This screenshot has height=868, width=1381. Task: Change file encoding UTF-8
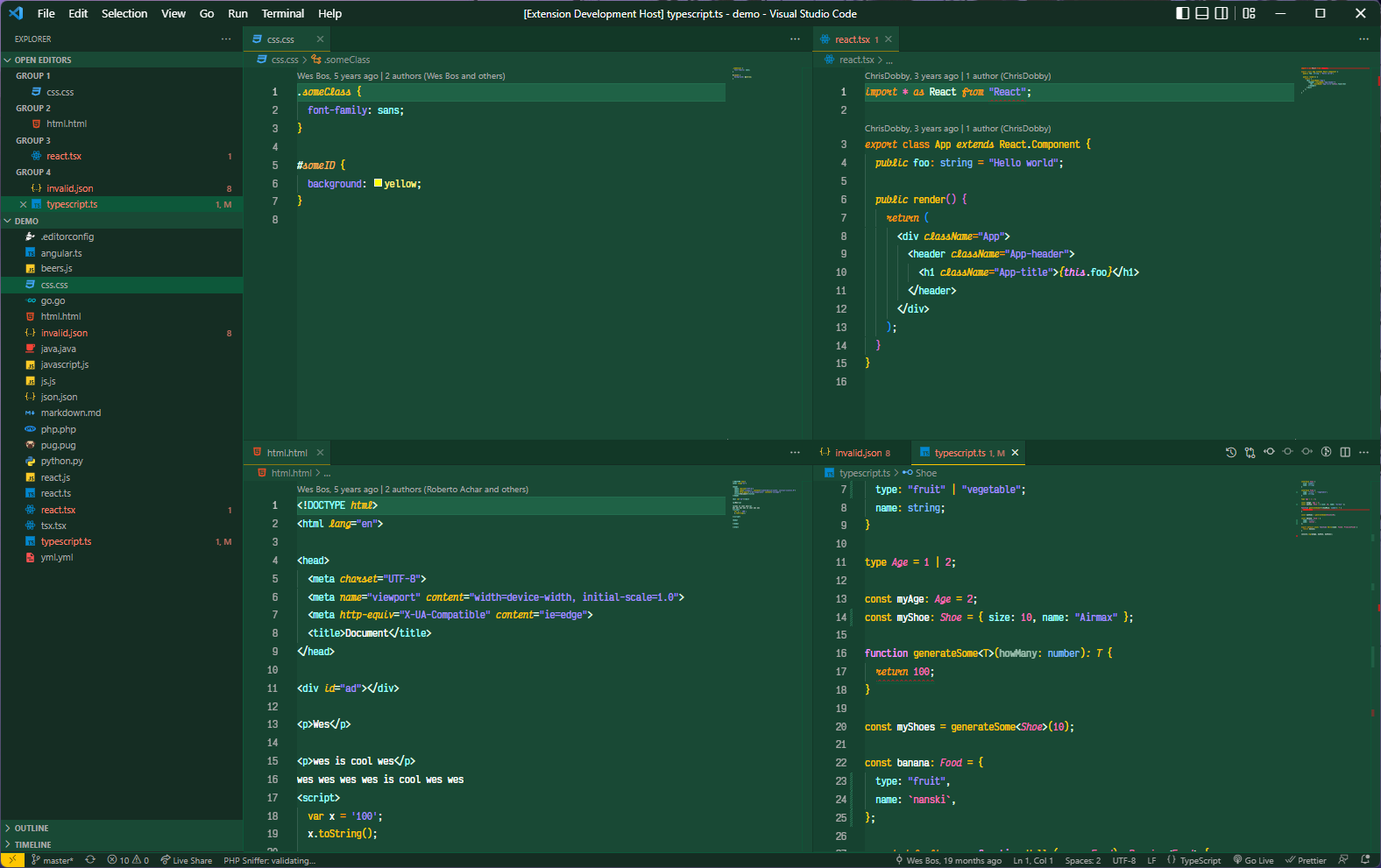1124,860
